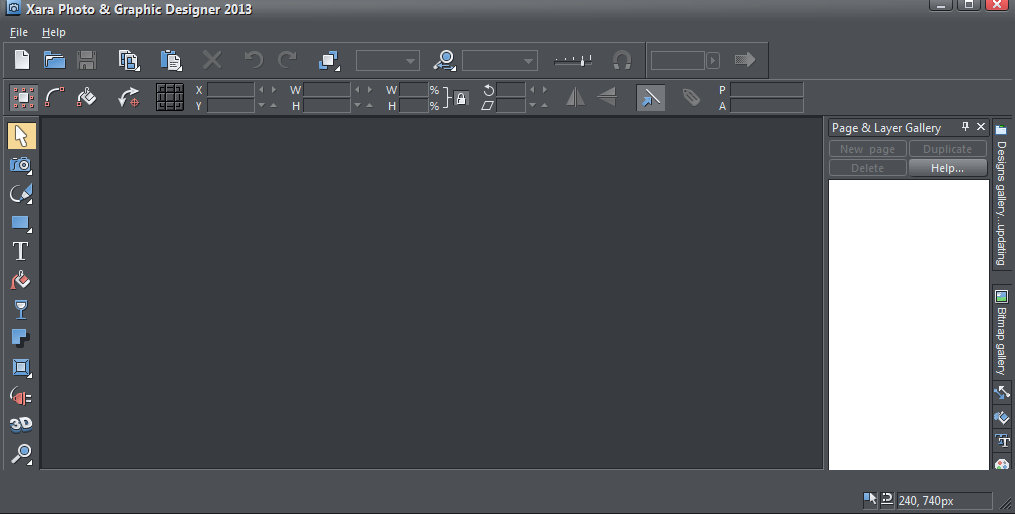
Task: Adjust the quality slider in toolbar
Action: click(573, 61)
